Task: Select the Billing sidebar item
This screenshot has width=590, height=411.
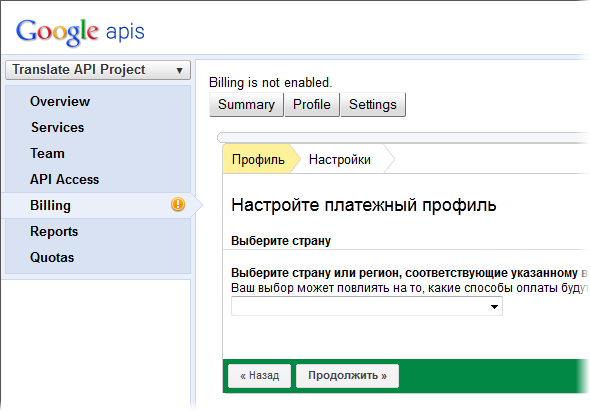Action: click(98, 206)
